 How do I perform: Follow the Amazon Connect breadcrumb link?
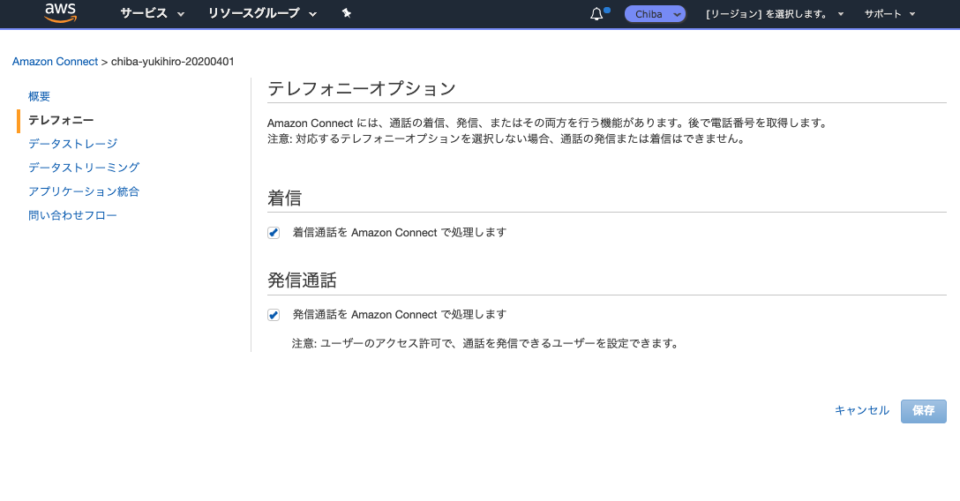[55, 61]
